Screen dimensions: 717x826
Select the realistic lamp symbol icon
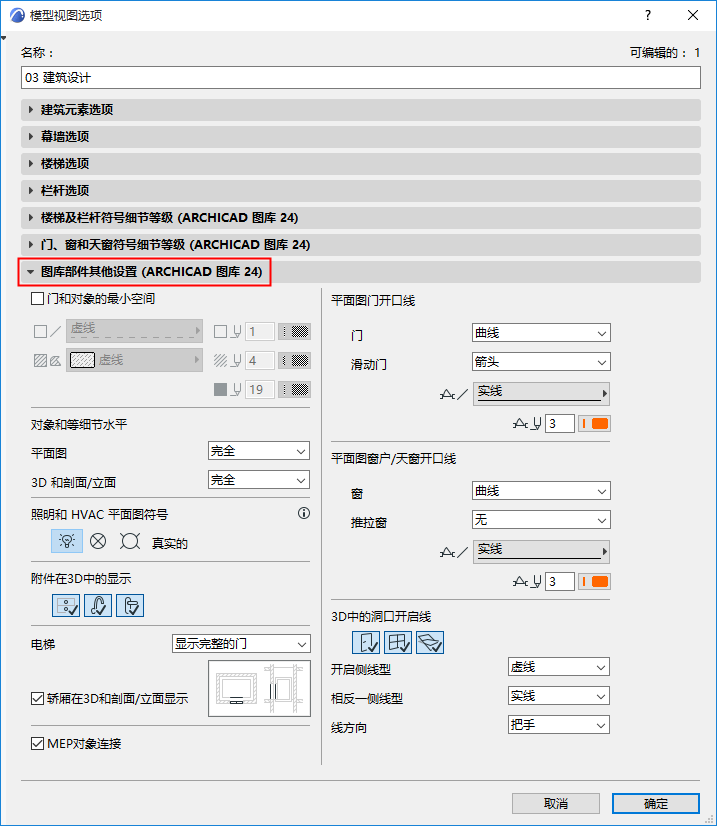pyautogui.click(x=67, y=541)
